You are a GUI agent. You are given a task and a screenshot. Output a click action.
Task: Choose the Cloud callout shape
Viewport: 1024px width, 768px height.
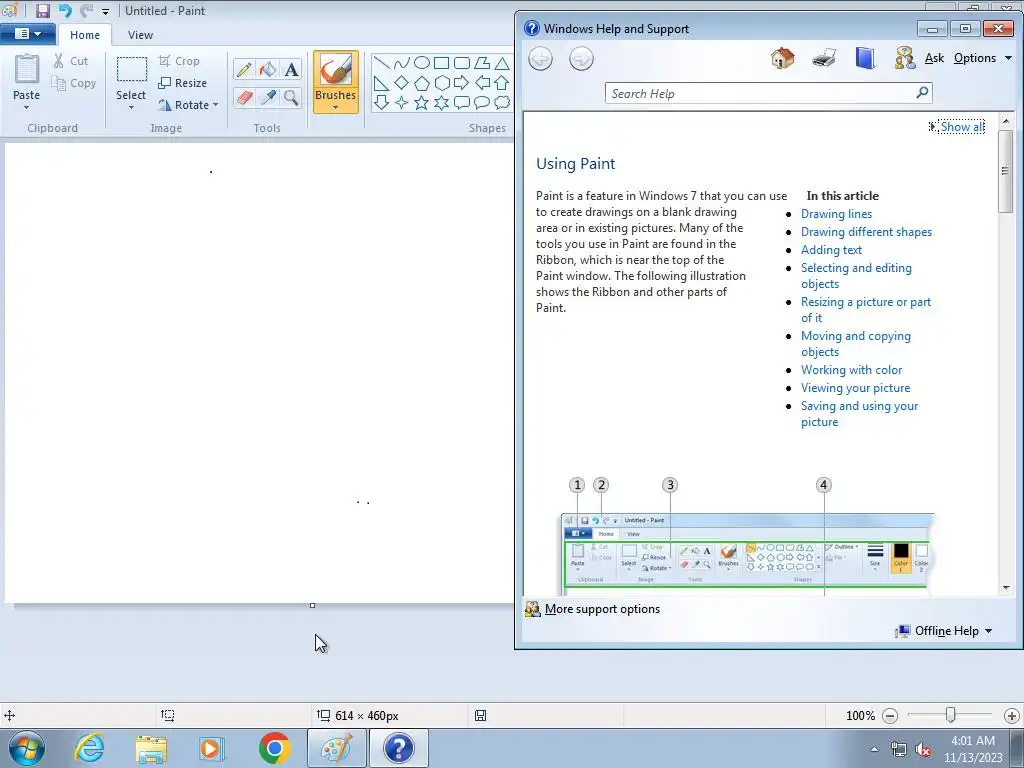pyautogui.click(x=502, y=103)
